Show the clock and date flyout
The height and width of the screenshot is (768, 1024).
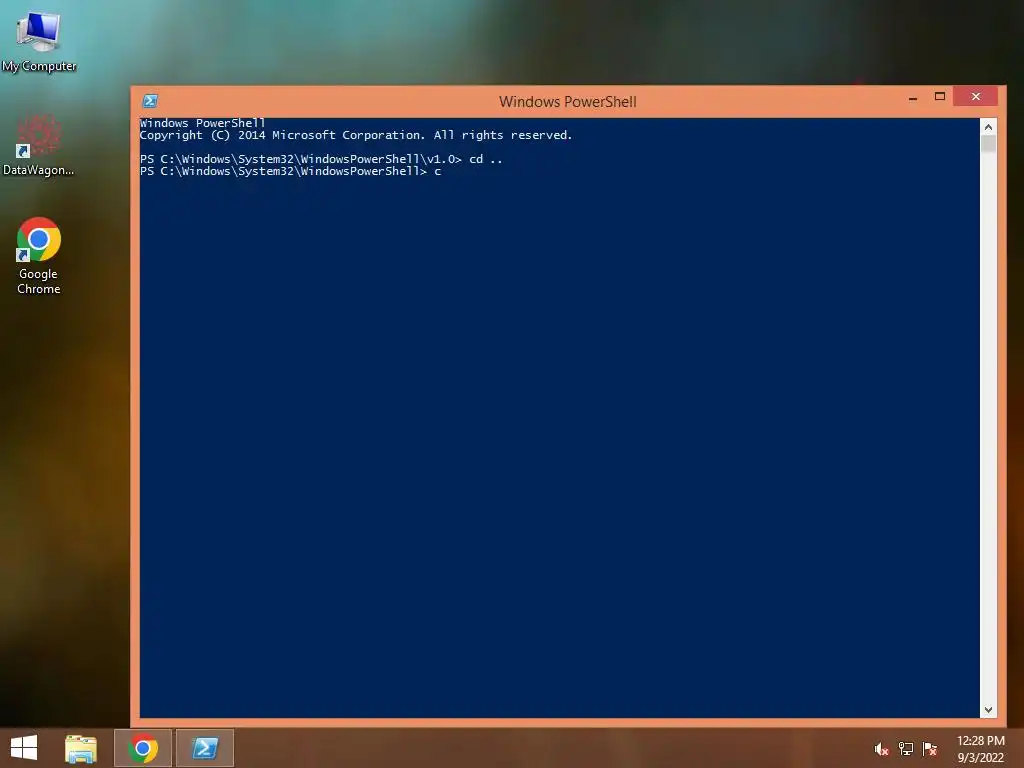click(980, 749)
